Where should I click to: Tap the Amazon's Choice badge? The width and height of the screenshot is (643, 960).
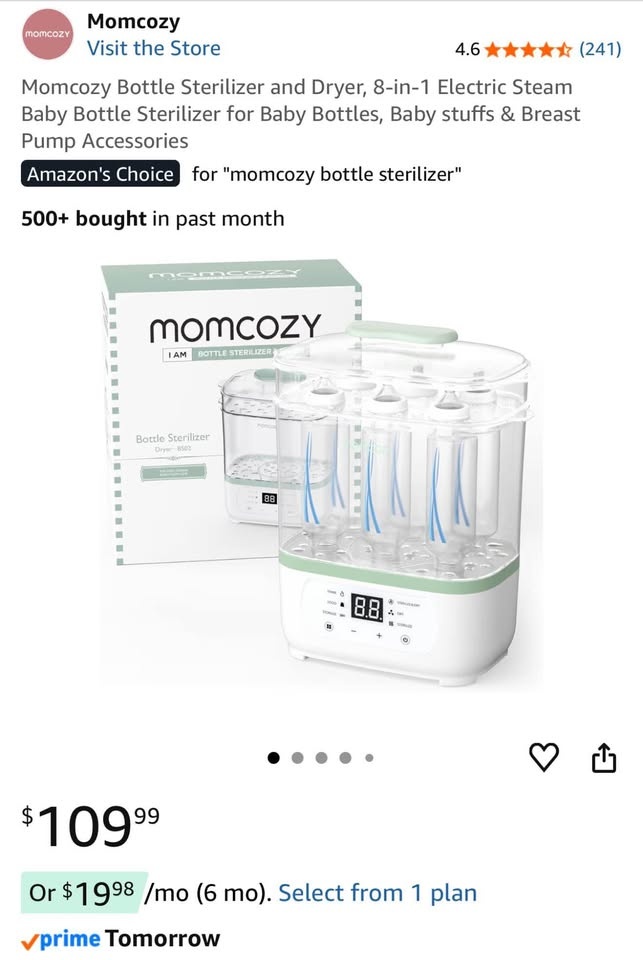pos(100,174)
